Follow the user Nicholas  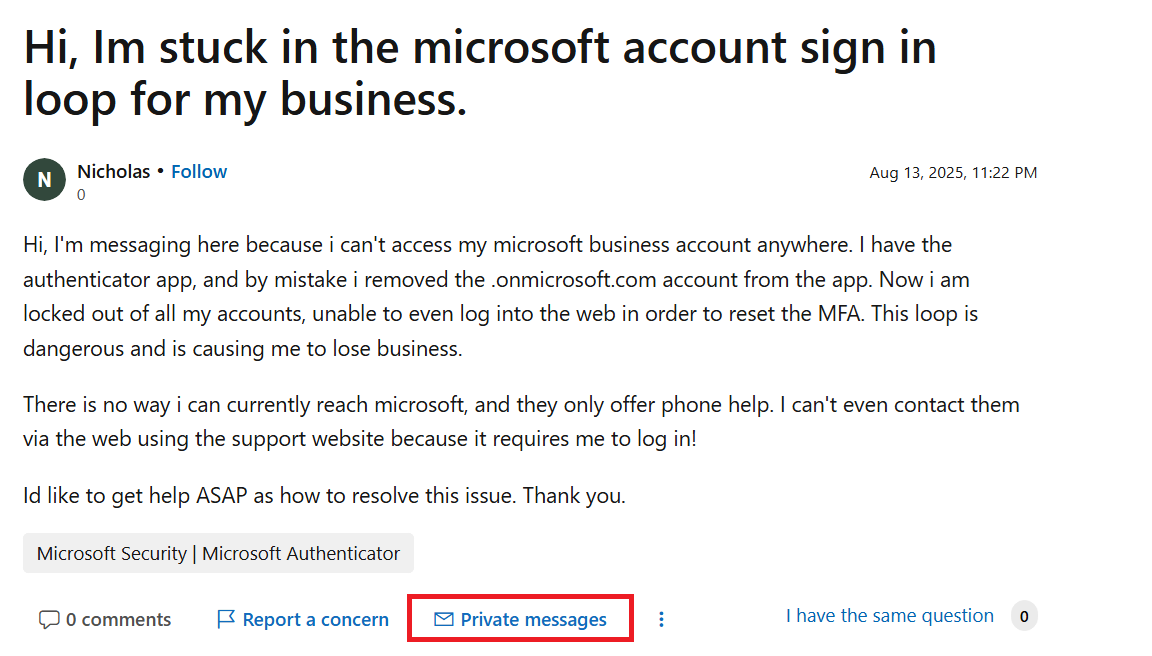199,171
